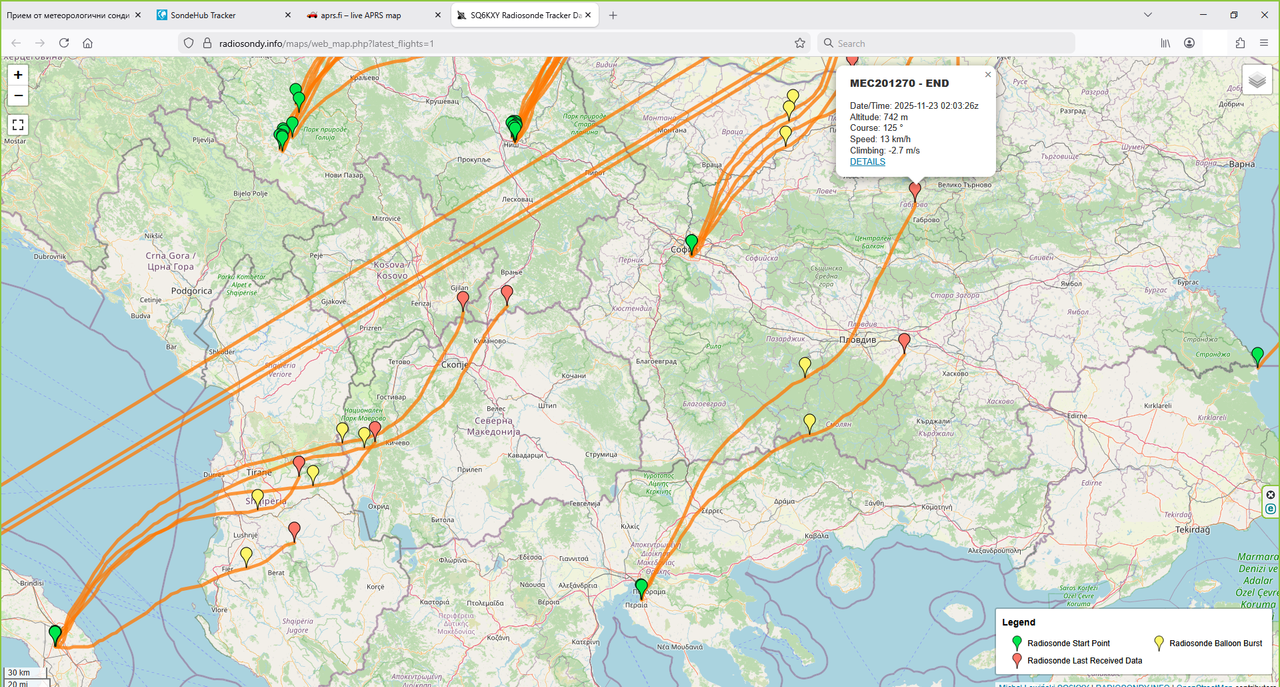Bookmark this page with star icon
1280x687 pixels.
click(799, 43)
